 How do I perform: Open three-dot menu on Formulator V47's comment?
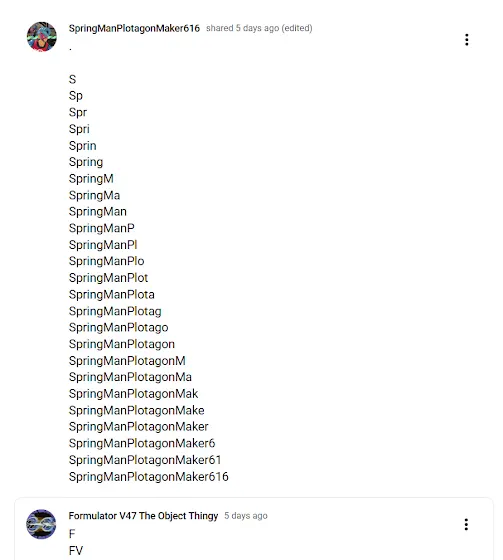point(466,524)
